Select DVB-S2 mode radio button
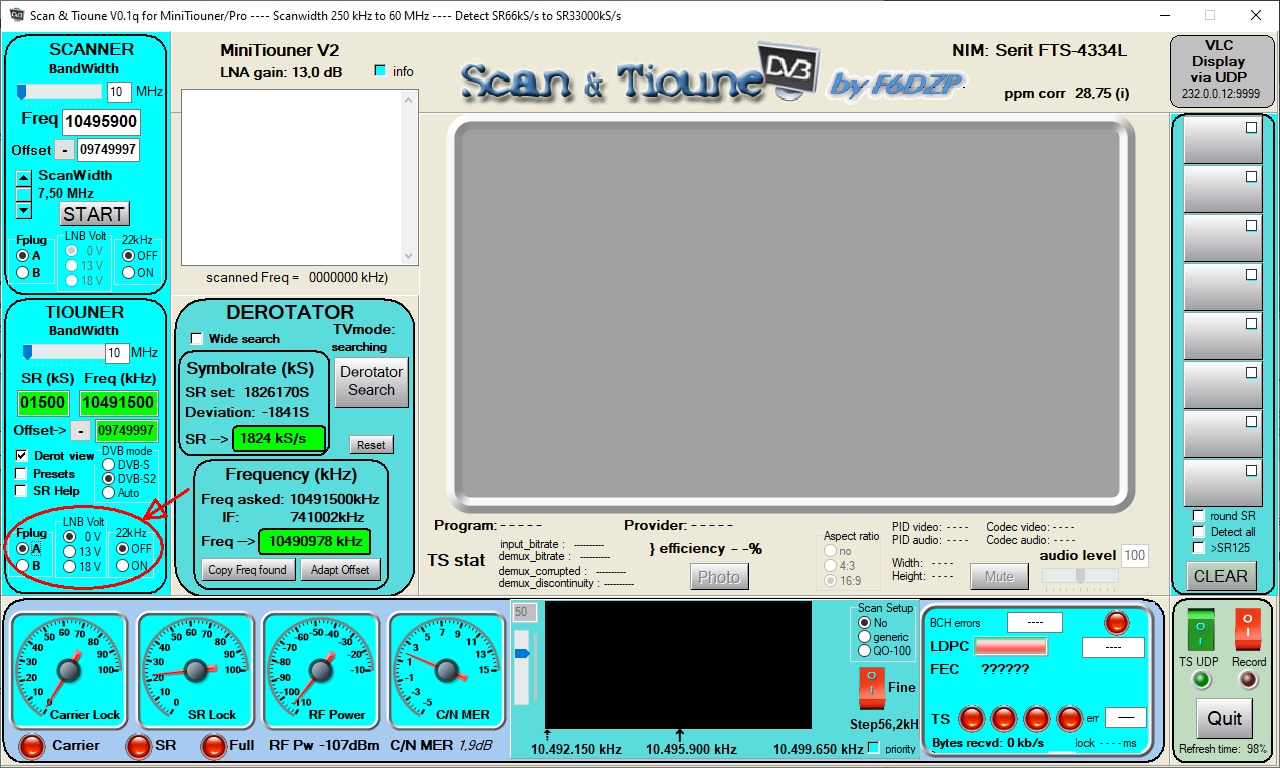Image resolution: width=1280 pixels, height=768 pixels. 109,479
